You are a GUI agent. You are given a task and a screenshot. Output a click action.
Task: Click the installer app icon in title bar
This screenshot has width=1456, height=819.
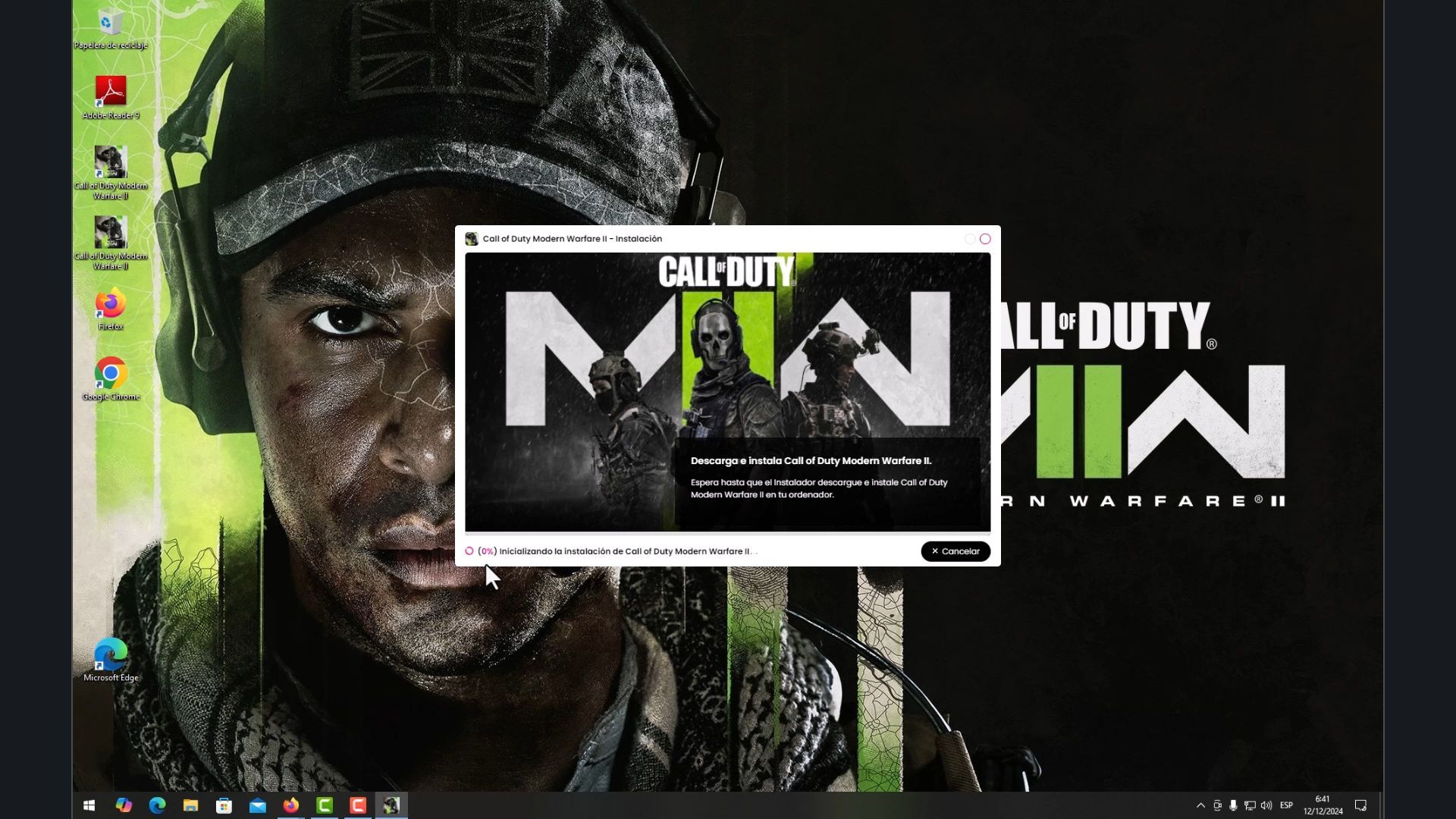[x=472, y=239]
